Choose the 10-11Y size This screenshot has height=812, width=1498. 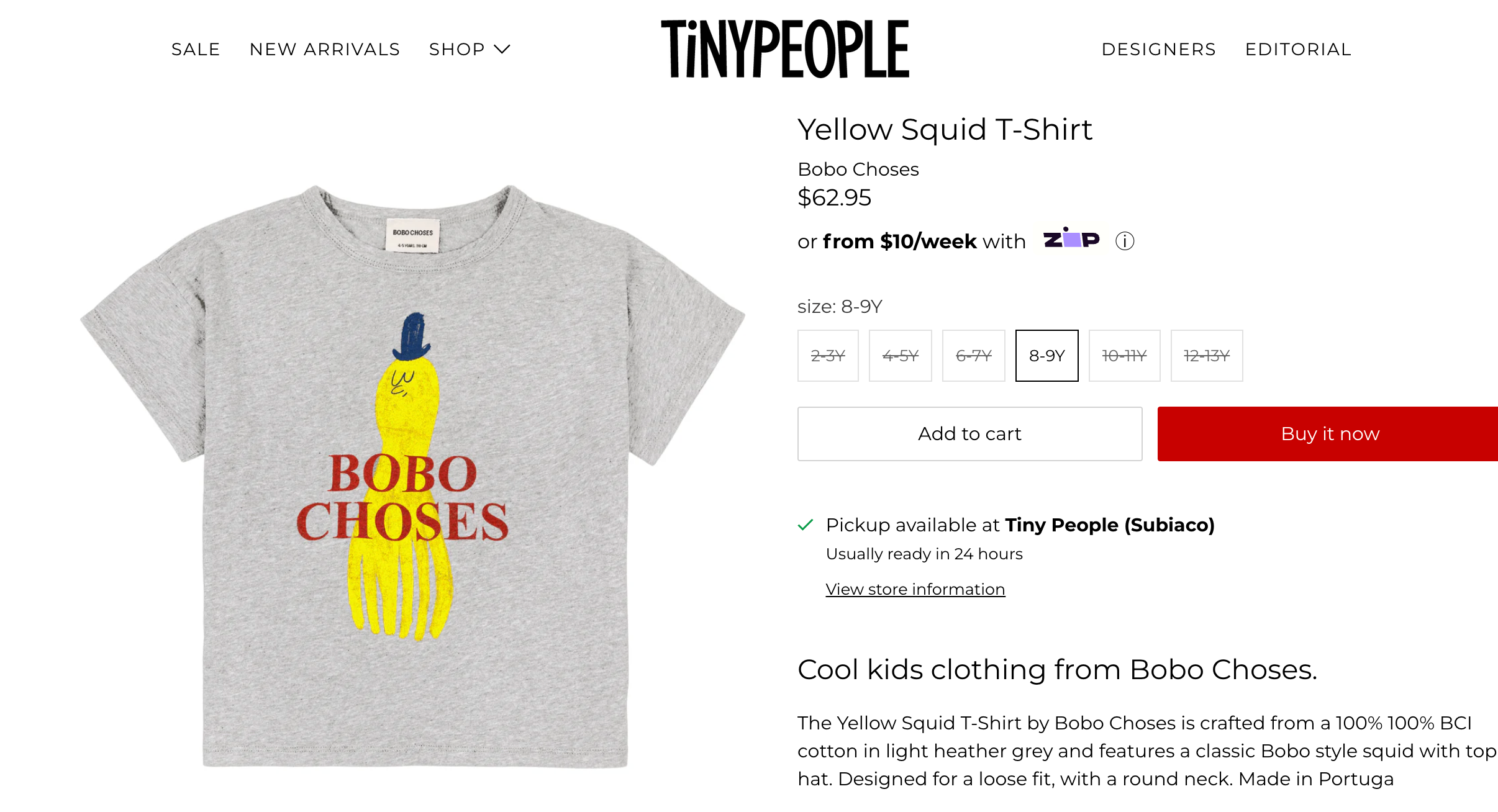(1124, 356)
